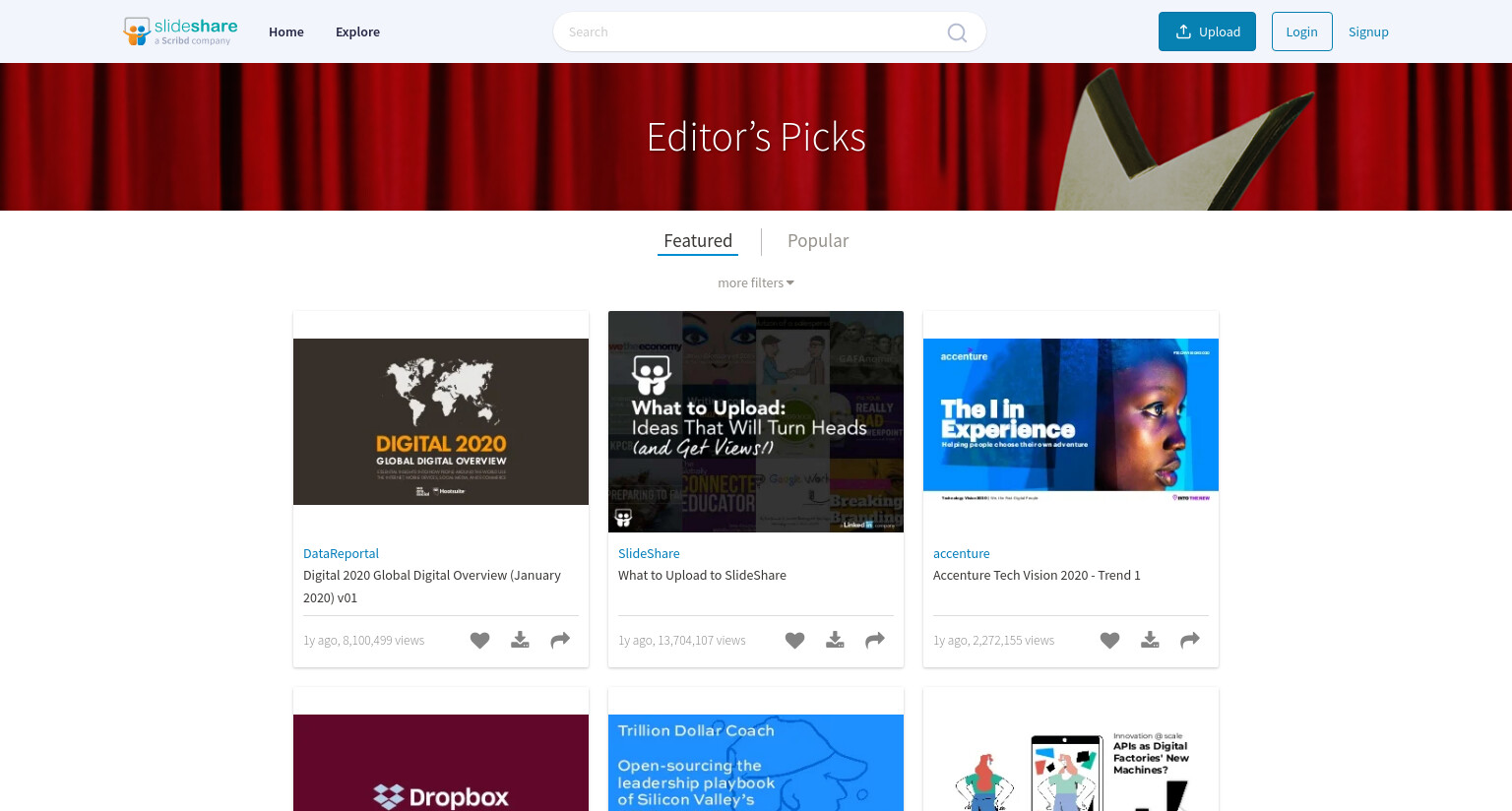Switch to the Featured tab

[698, 241]
